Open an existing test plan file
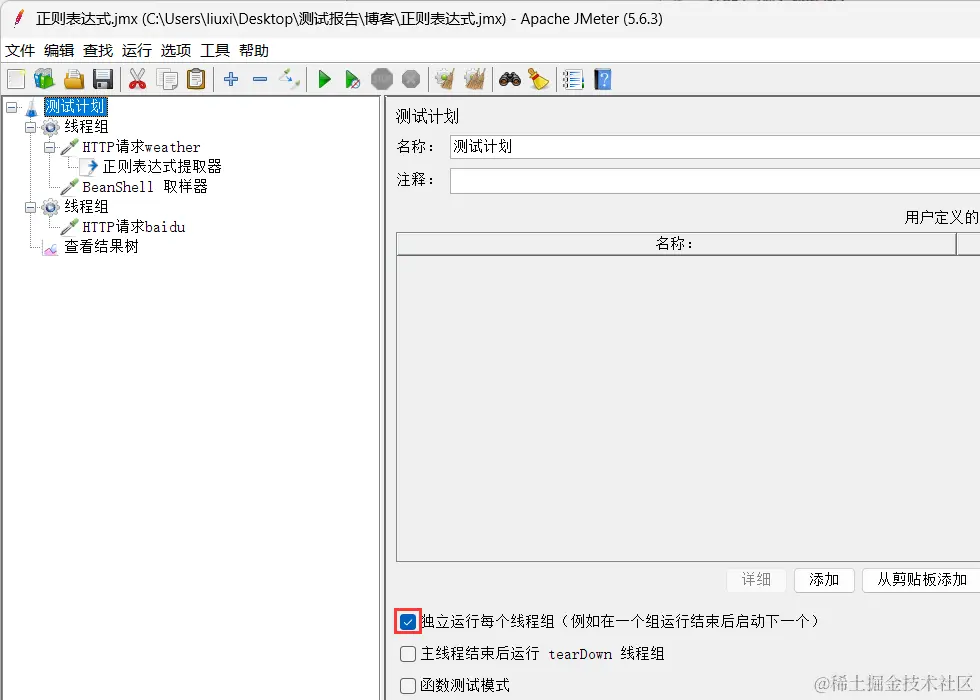The image size is (980, 700). [x=74, y=79]
